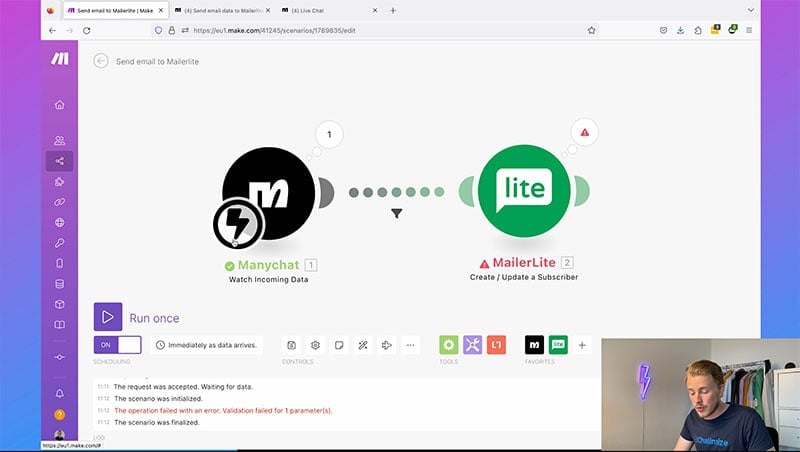Open the sidebar flow control slider icon
The height and width of the screenshot is (452, 800).
pyautogui.click(x=60, y=357)
